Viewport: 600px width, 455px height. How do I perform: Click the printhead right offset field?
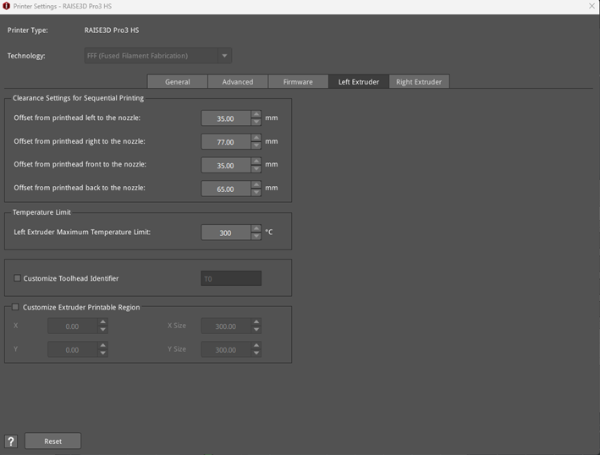[x=225, y=141]
